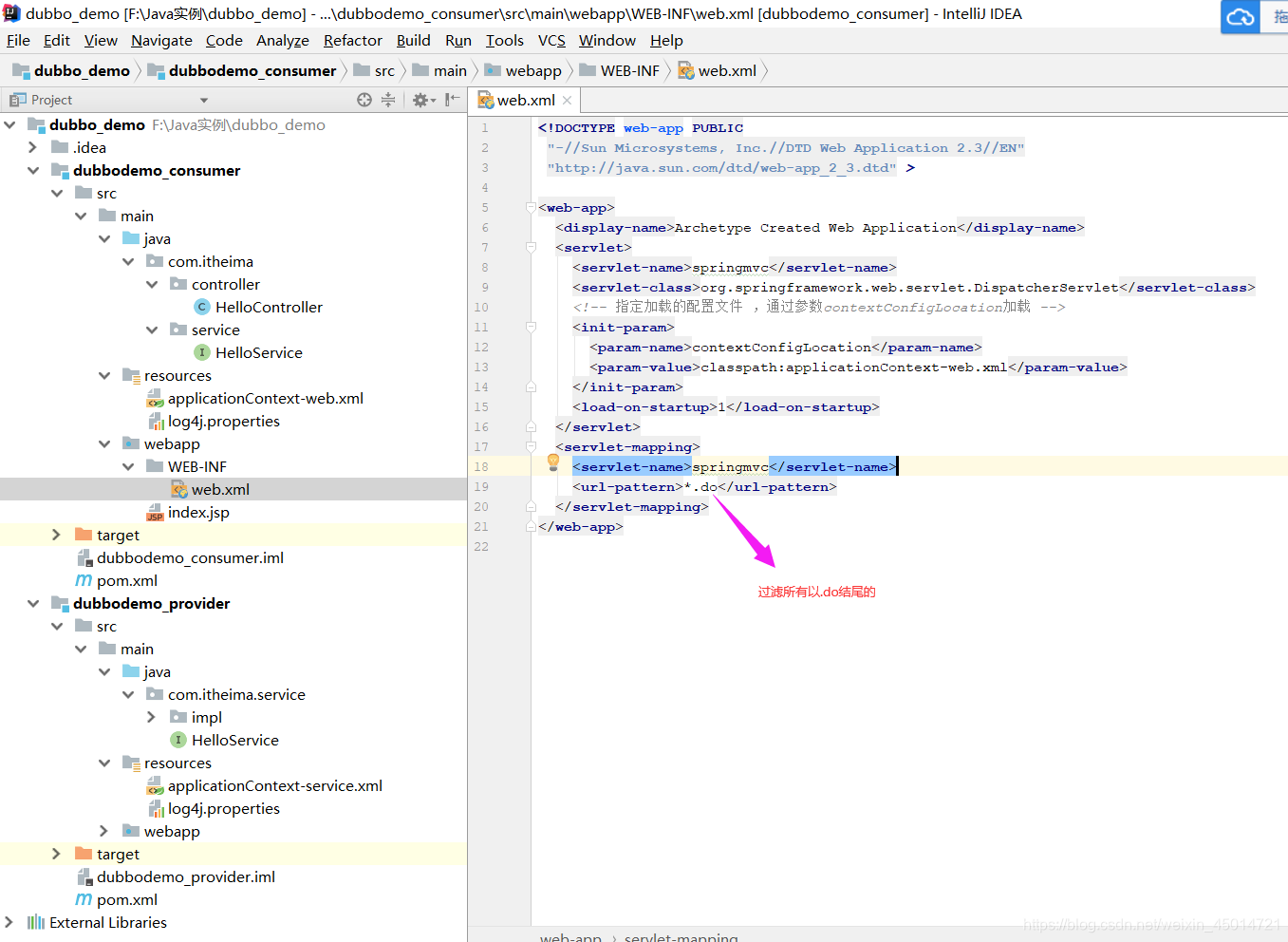Click the servlet-mapping breadcrumb at editor bottom

click(681, 937)
